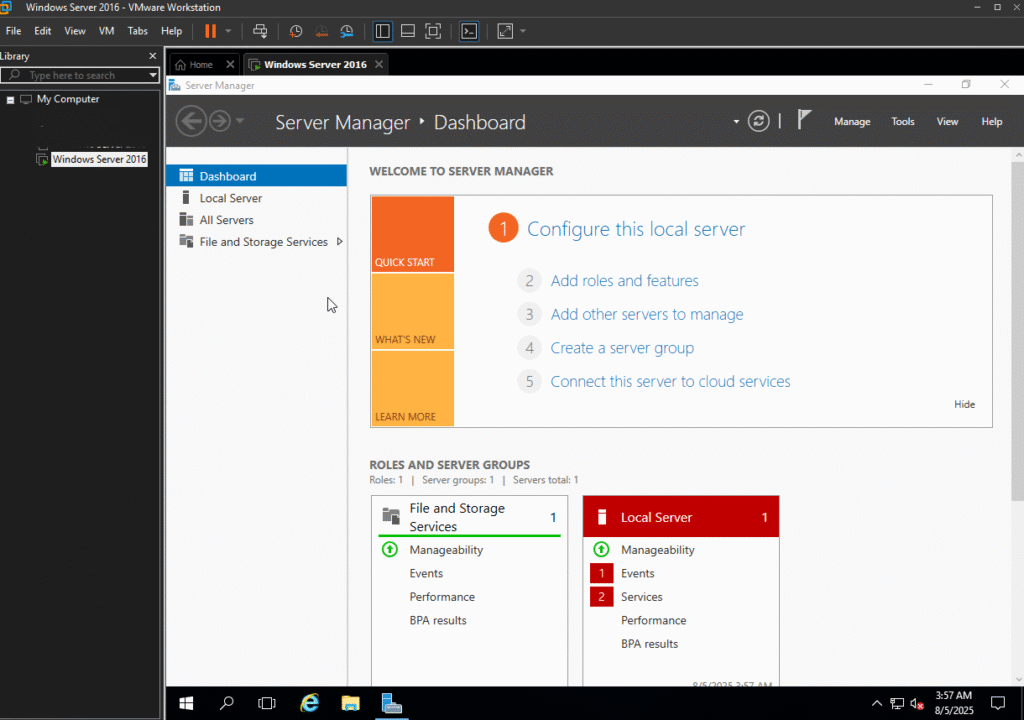Open notifications flag in Server Manager
Viewport: 1024px width, 720px height.
[804, 120]
